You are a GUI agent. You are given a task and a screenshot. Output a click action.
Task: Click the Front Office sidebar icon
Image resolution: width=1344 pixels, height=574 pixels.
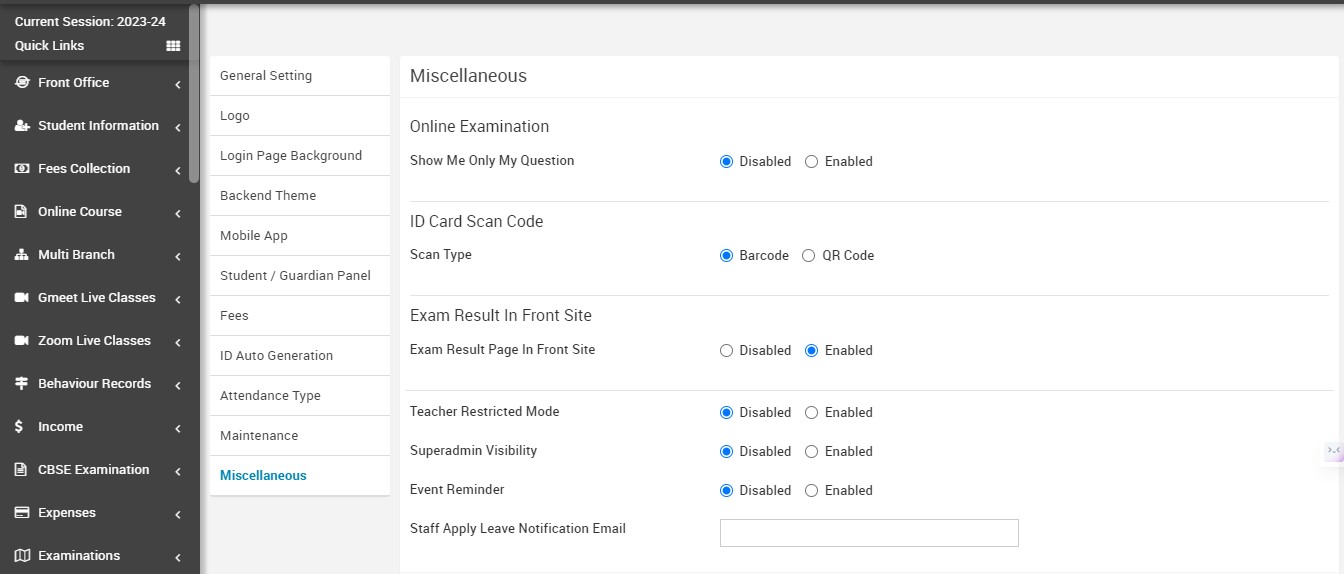(x=22, y=83)
